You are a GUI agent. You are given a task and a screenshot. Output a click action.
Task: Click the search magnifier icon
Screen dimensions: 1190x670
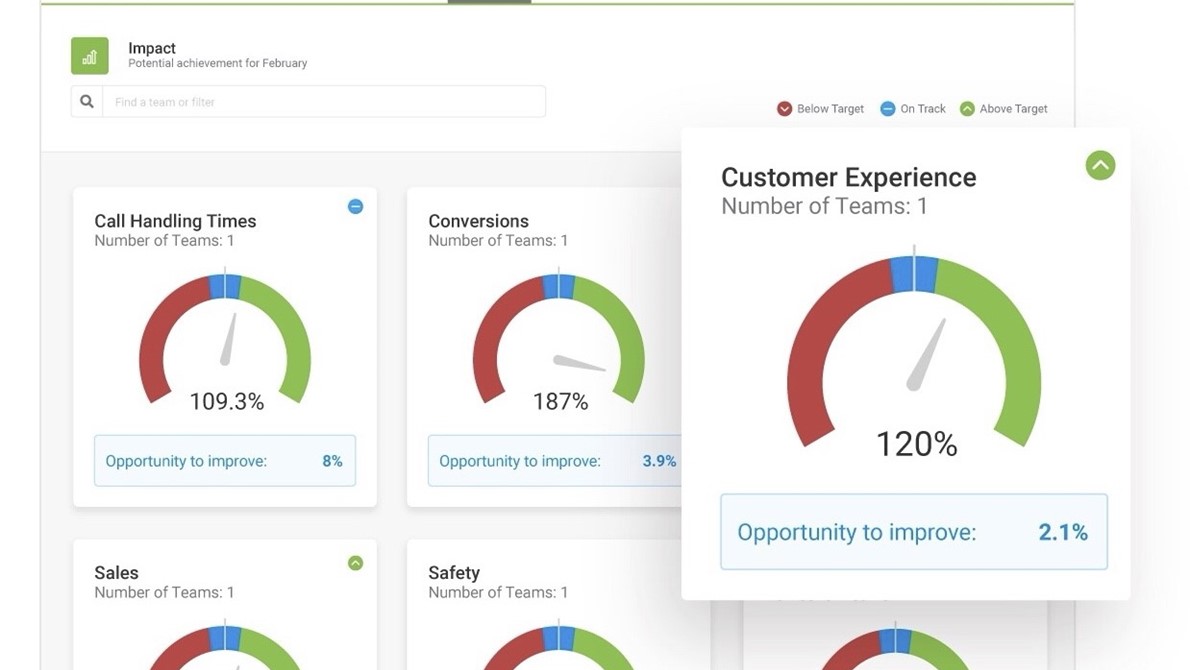[87, 102]
